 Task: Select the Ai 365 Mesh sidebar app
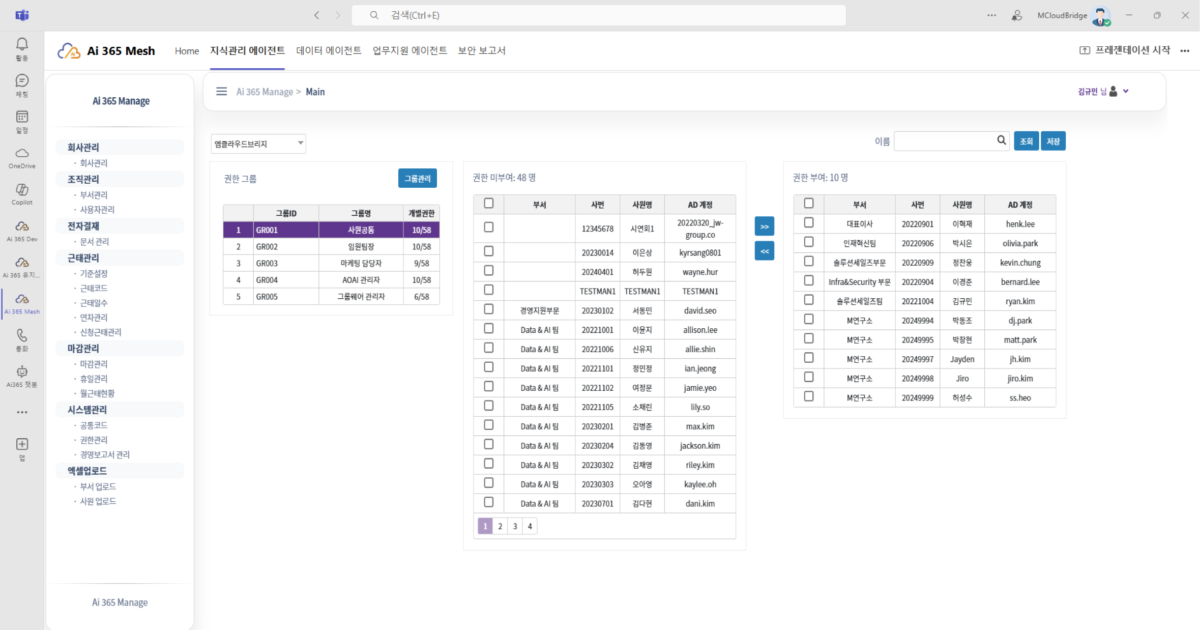pos(22,298)
